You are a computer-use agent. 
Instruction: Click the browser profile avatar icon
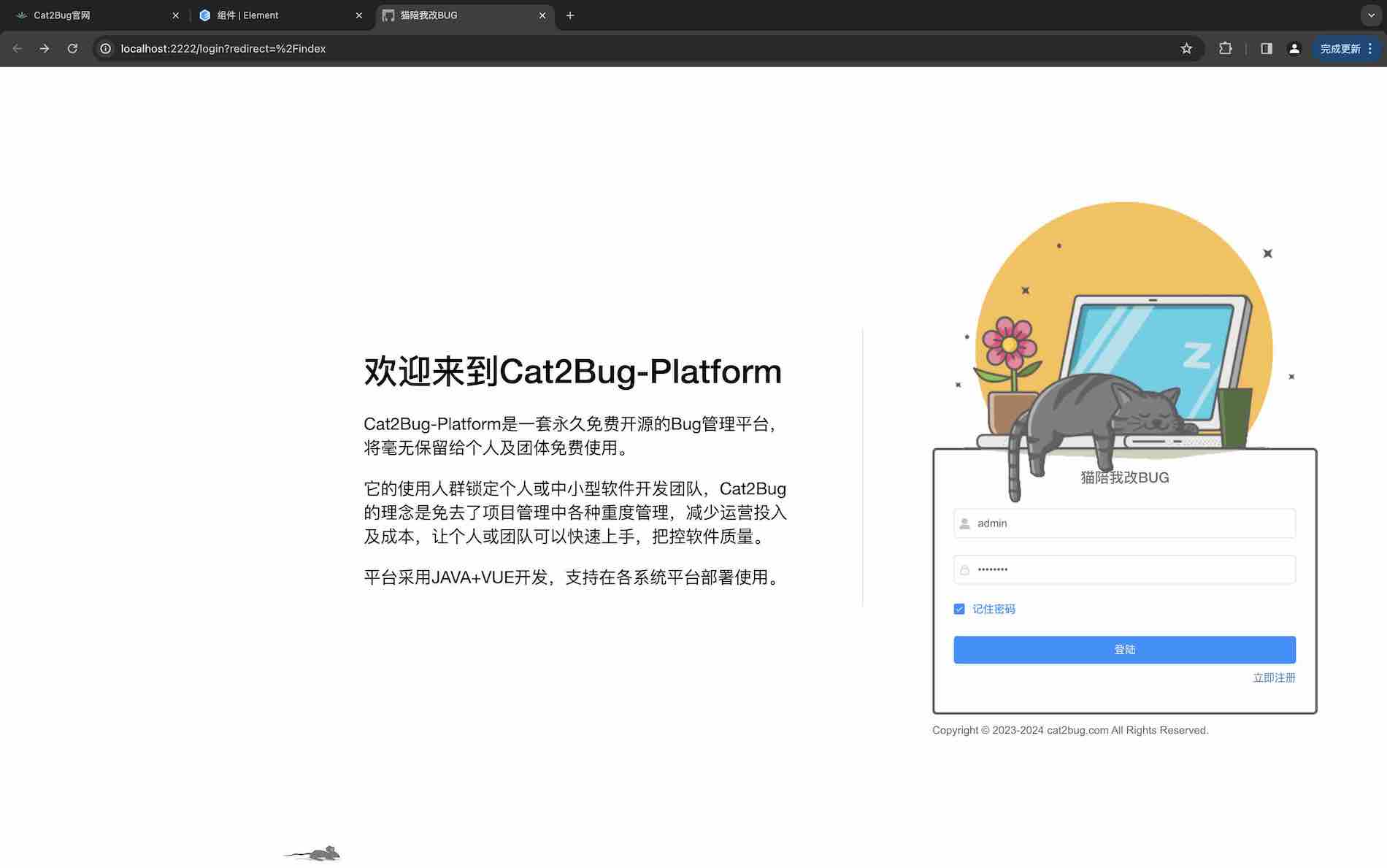click(1294, 48)
